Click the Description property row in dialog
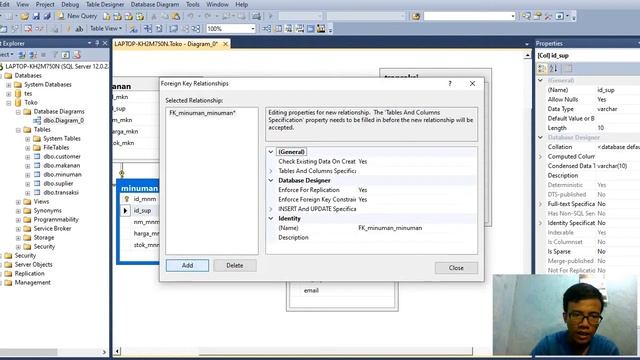Image resolution: width=640 pixels, height=360 pixels. 371,238
